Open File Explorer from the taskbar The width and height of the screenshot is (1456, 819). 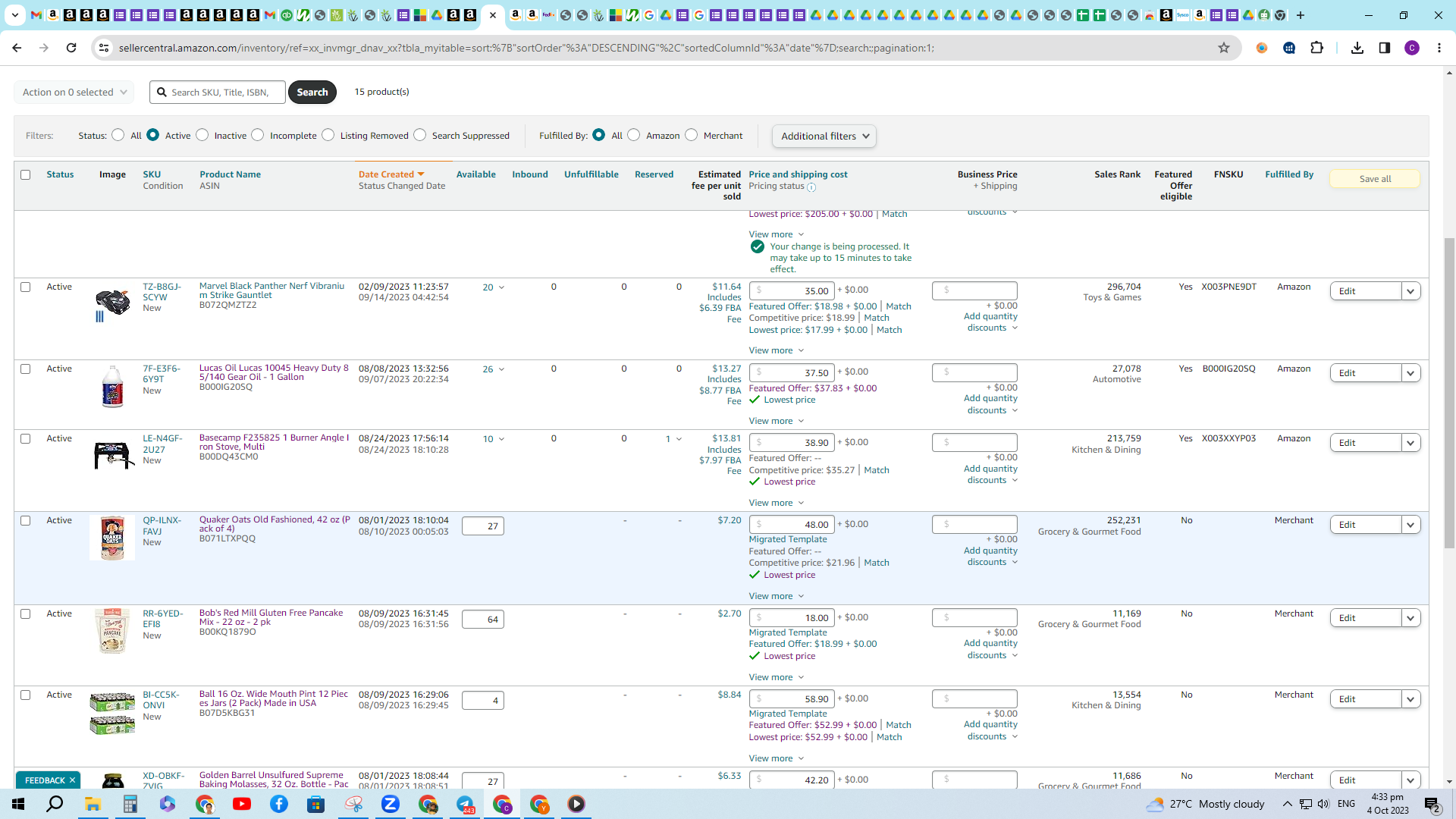coord(93,804)
